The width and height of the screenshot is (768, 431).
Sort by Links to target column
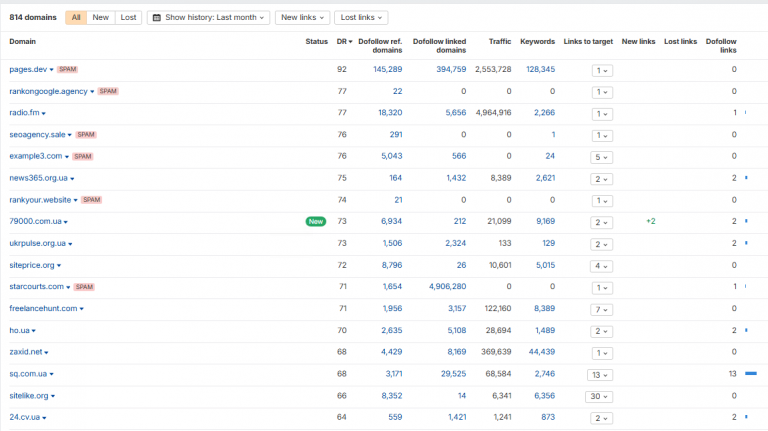point(588,42)
